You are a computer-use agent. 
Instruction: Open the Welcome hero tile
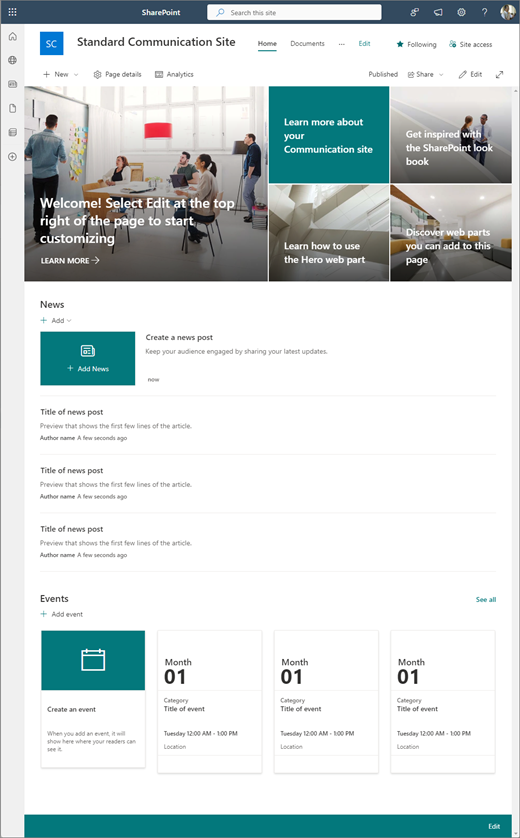tap(146, 183)
